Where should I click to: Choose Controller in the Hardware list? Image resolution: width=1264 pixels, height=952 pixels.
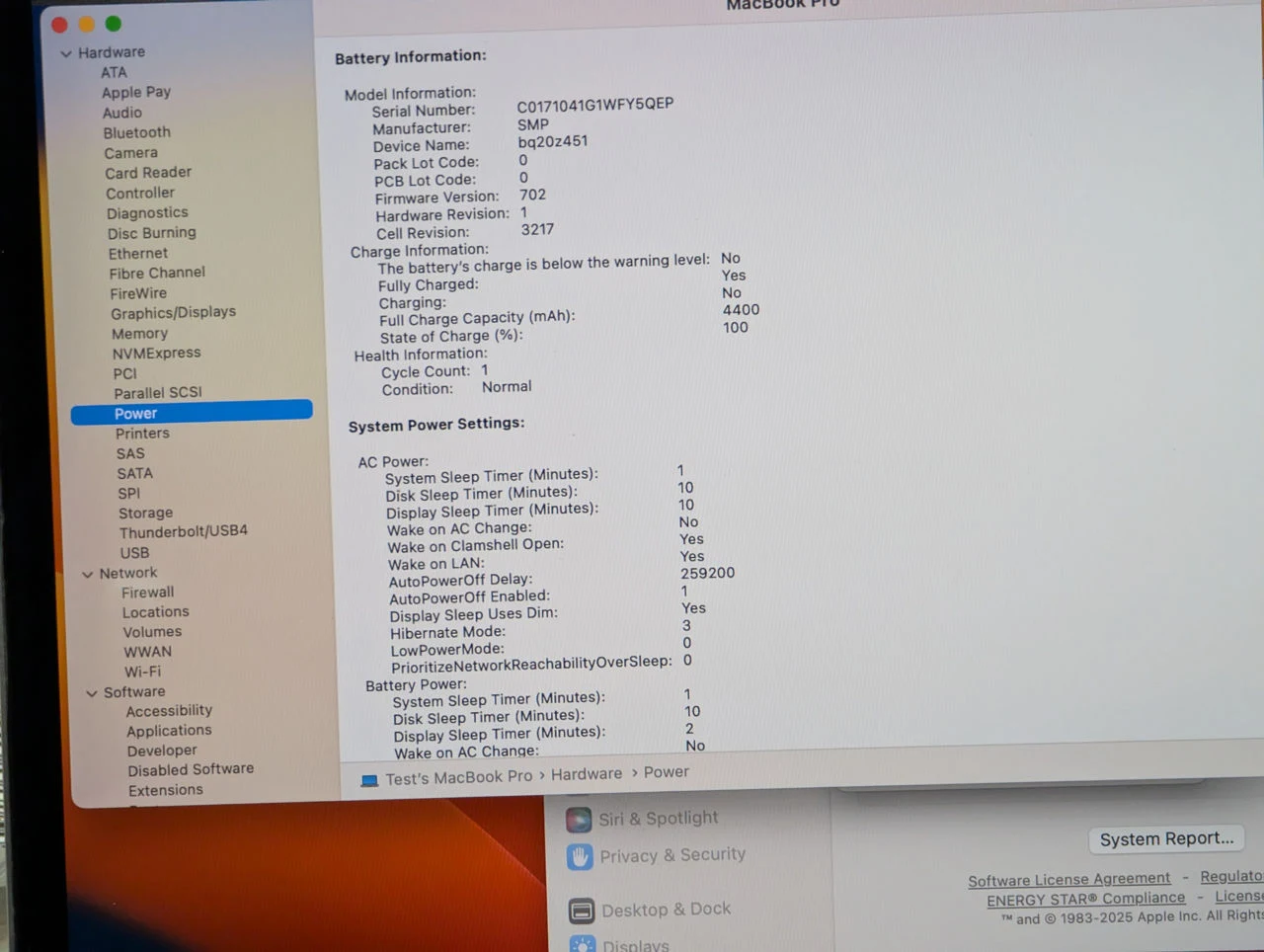[140, 193]
